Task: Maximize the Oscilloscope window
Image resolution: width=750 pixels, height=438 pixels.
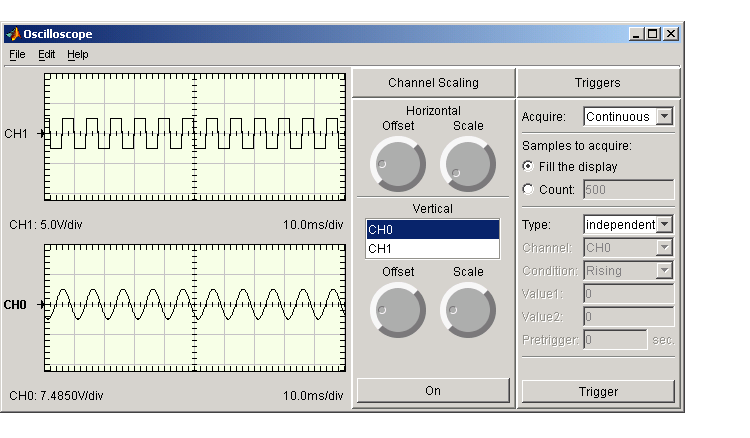Action: [x=652, y=34]
